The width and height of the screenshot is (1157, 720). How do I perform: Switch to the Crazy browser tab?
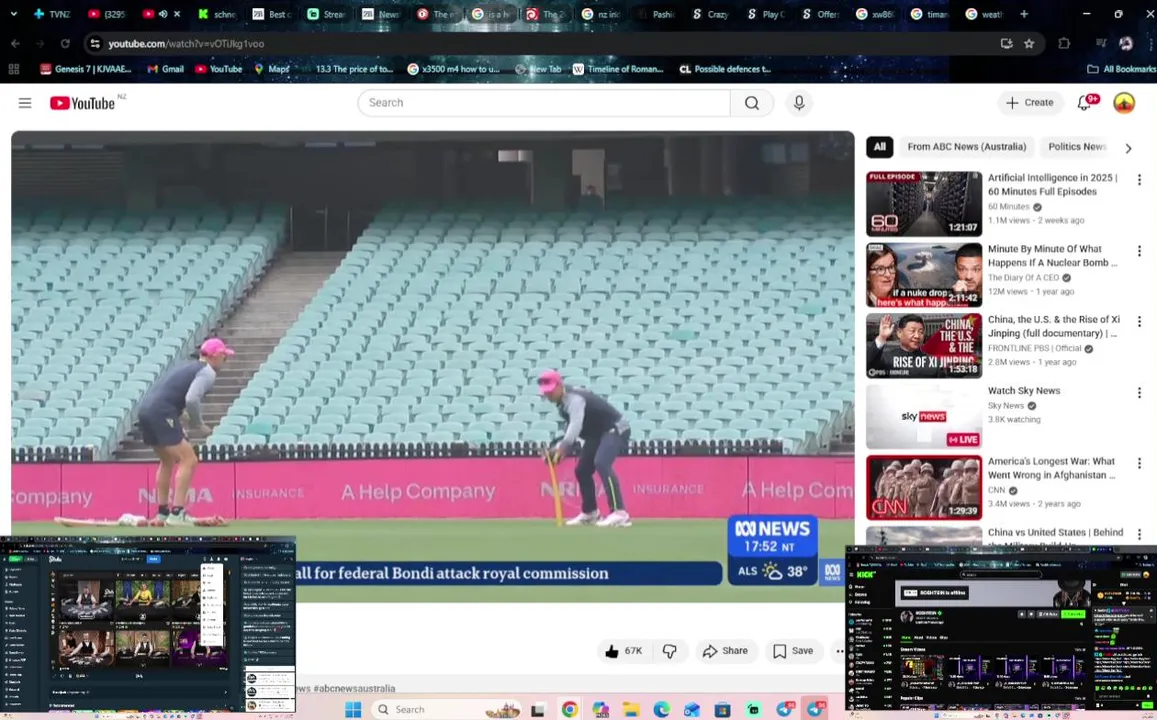pos(711,14)
